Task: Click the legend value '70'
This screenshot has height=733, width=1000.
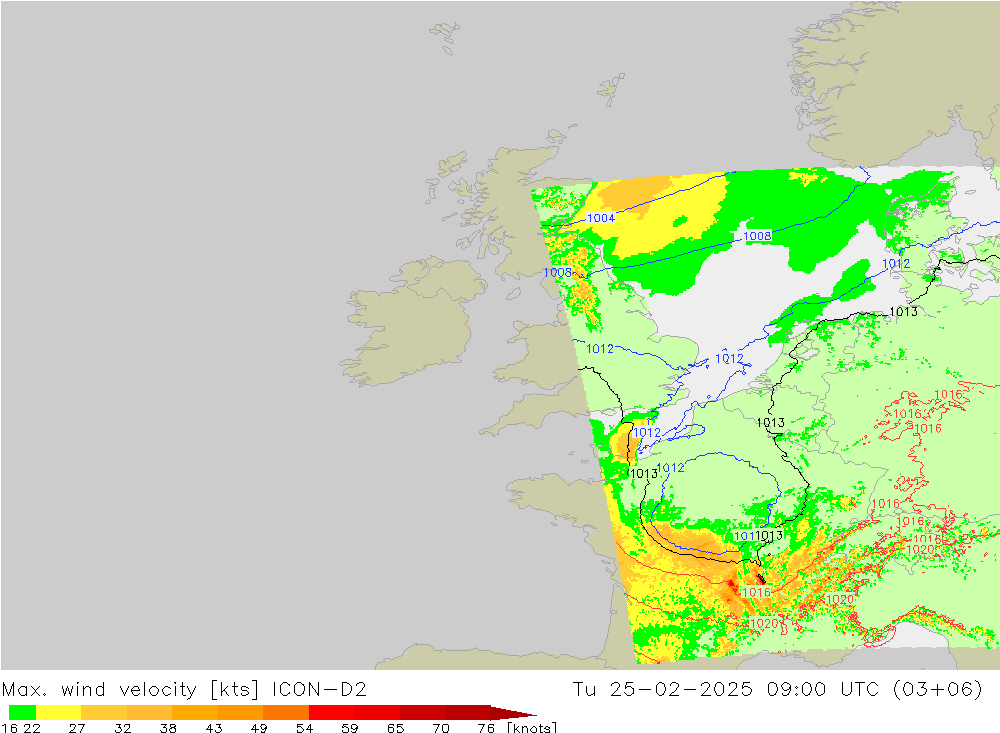Action: [441, 728]
